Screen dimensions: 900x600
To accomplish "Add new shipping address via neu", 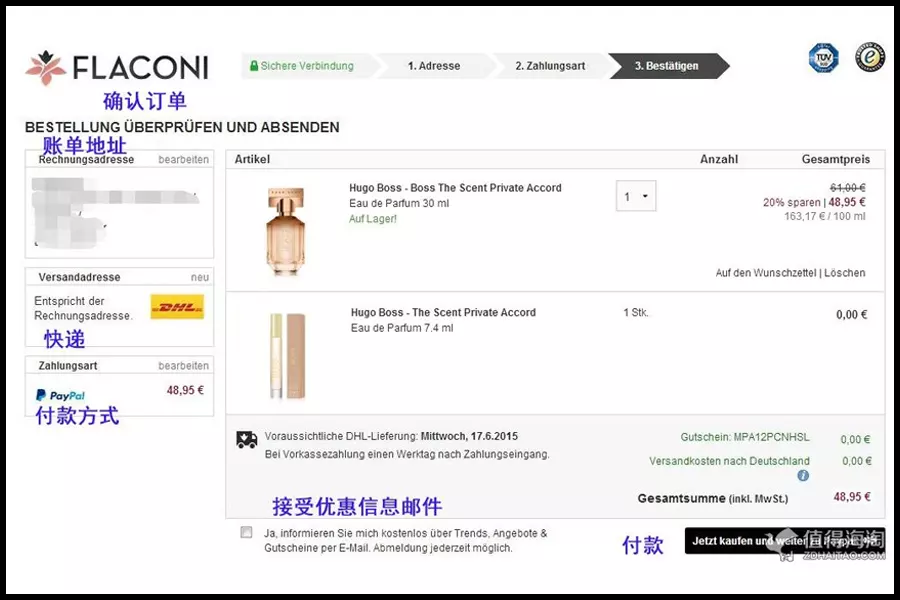I will coord(200,277).
